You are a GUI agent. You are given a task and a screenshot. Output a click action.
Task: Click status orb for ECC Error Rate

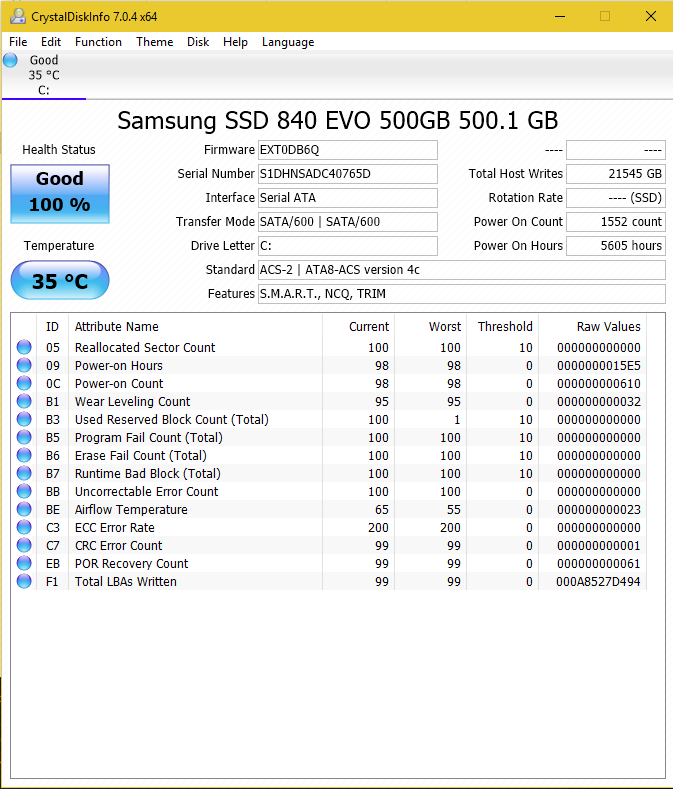[24, 527]
